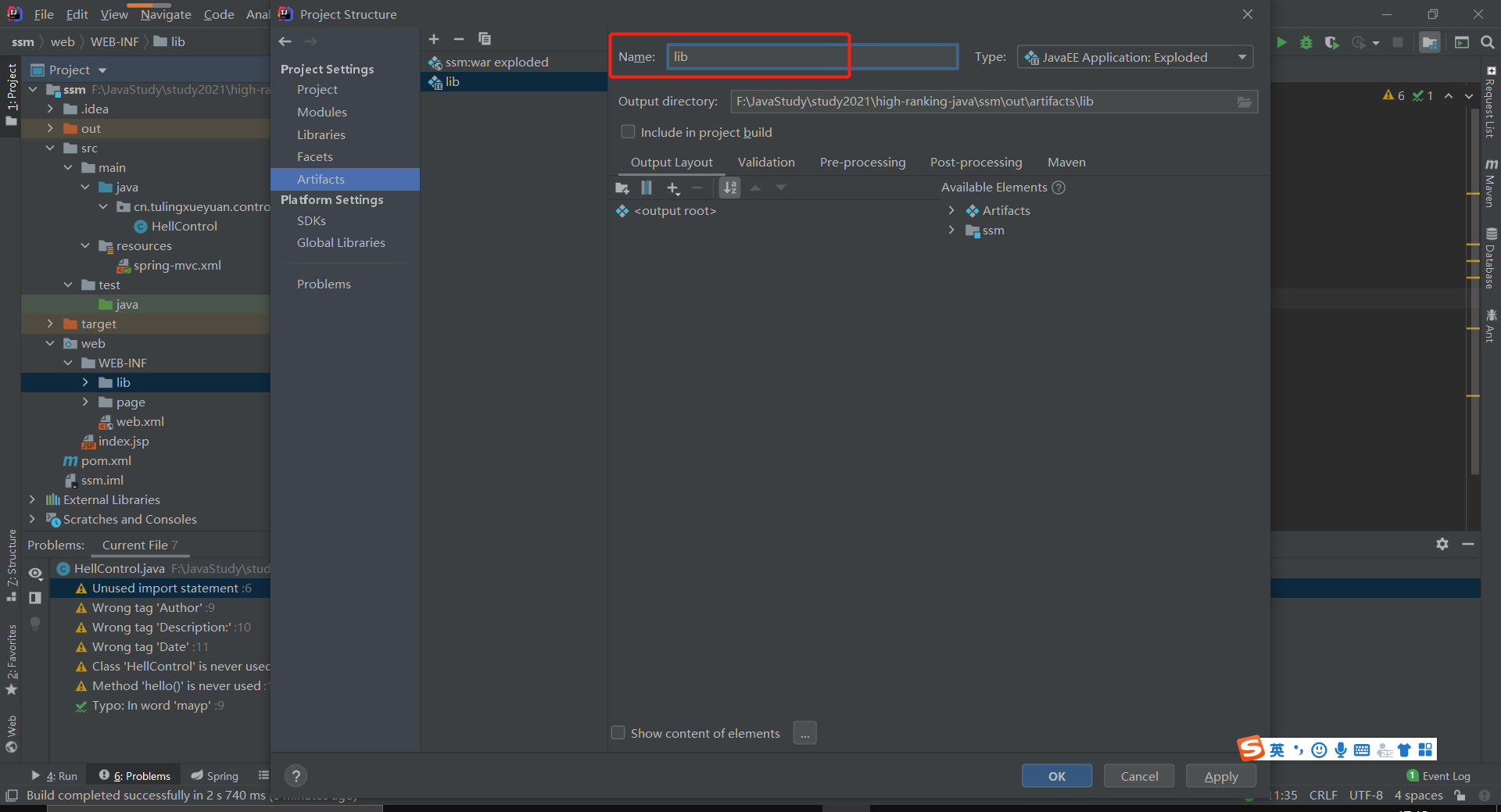Switch to the Validation tab
The height and width of the screenshot is (812, 1501).
tap(766, 162)
